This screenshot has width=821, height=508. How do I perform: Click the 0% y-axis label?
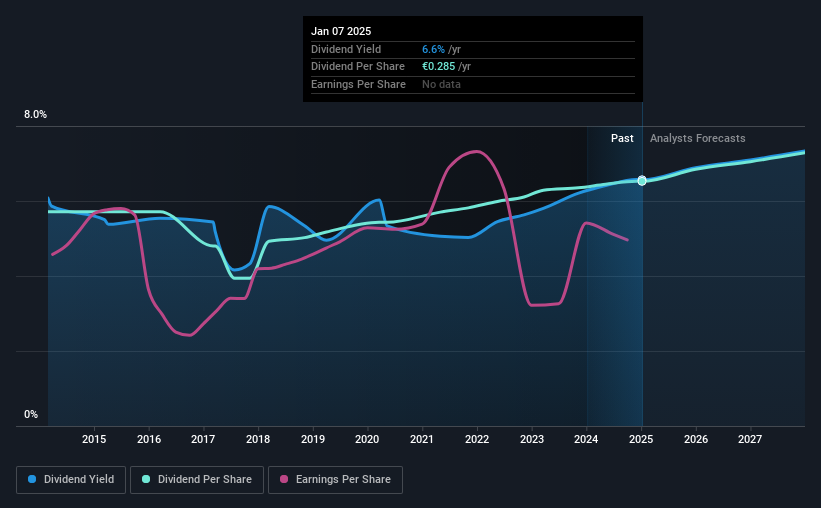click(31, 414)
